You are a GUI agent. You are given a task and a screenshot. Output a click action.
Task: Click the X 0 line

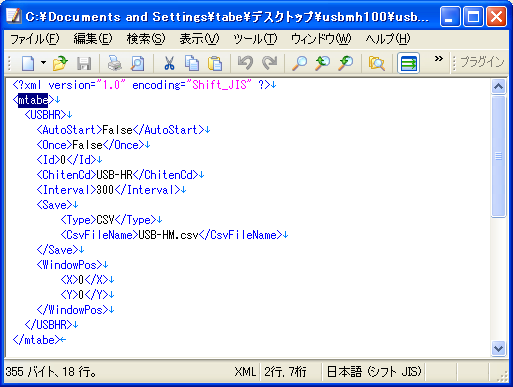point(87,280)
